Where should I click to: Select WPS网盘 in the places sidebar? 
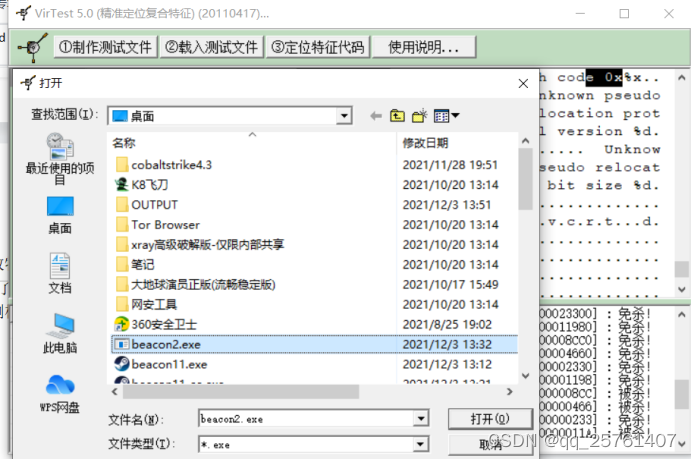tap(60, 394)
